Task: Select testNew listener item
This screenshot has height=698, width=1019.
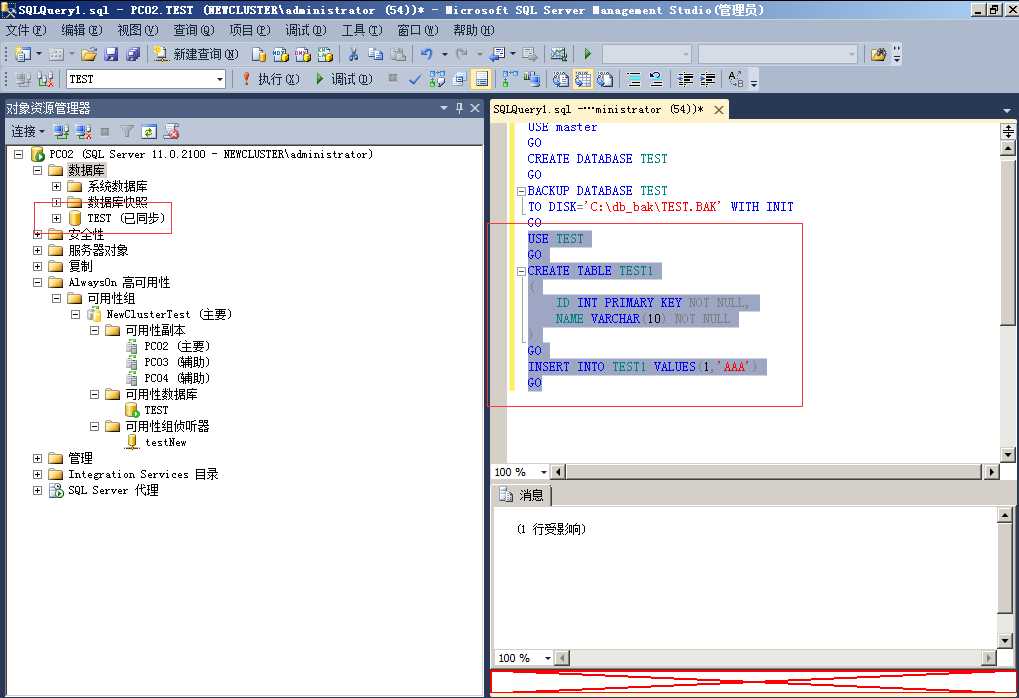Action: (x=166, y=443)
